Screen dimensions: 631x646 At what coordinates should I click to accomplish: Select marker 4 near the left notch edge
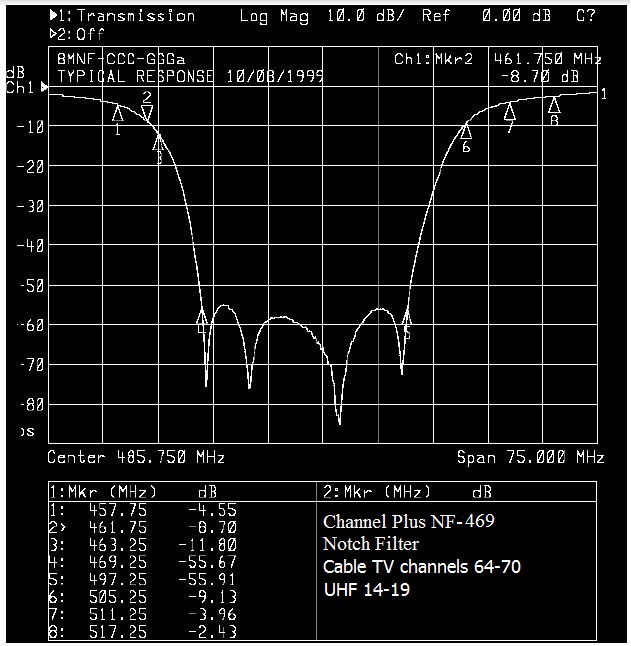coord(202,321)
